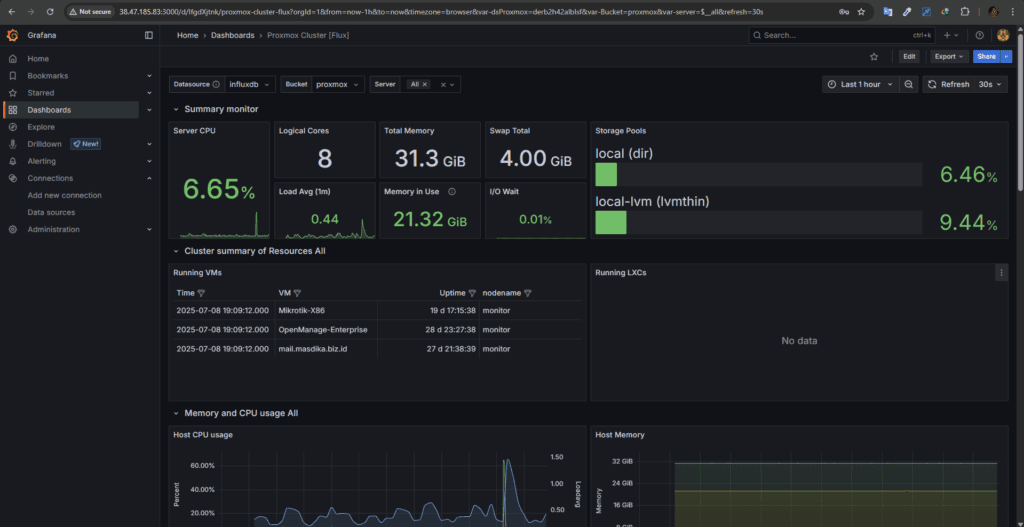Star this dashboard as favorite

pyautogui.click(x=874, y=57)
